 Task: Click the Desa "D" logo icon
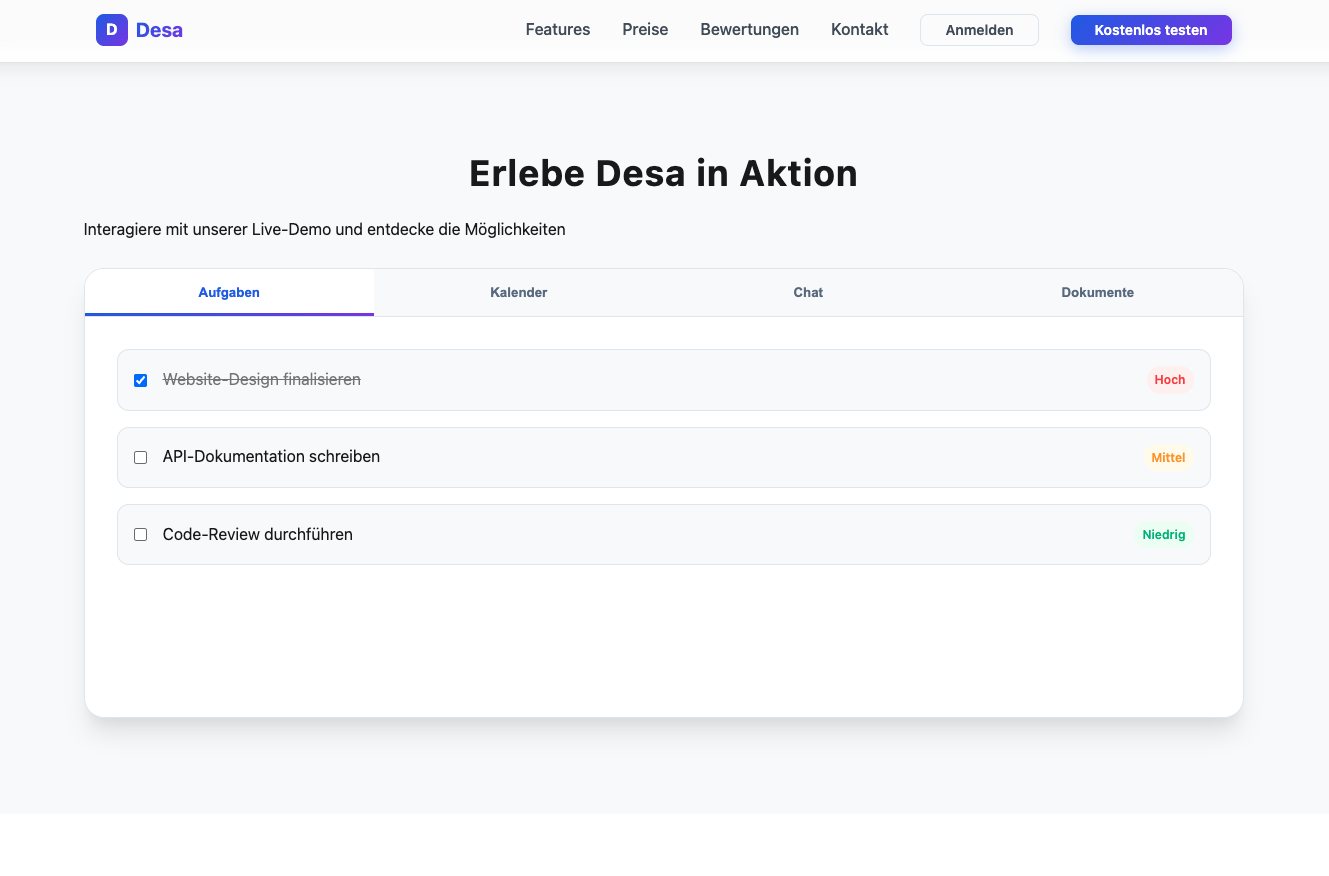[111, 30]
